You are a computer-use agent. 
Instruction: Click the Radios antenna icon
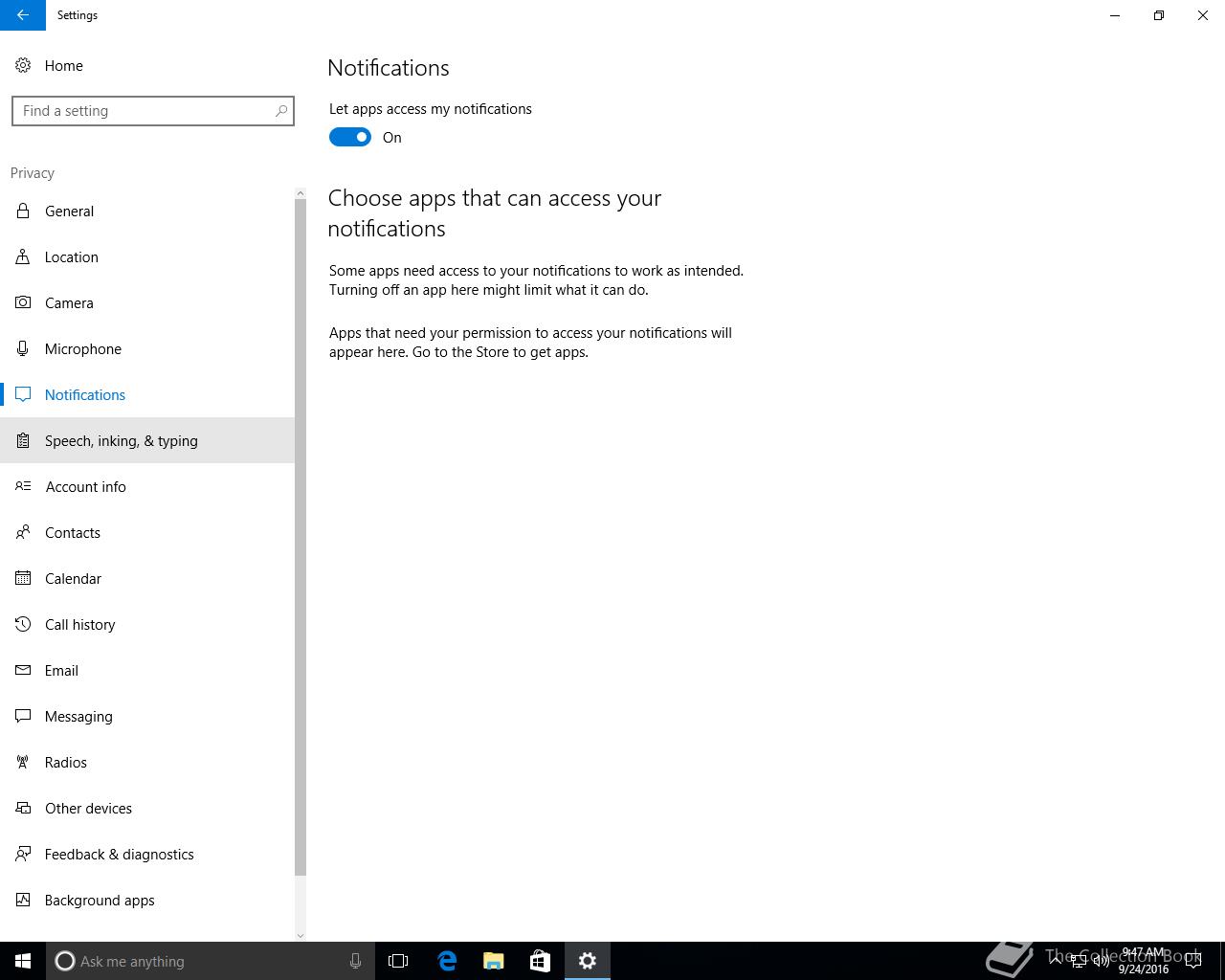23,762
